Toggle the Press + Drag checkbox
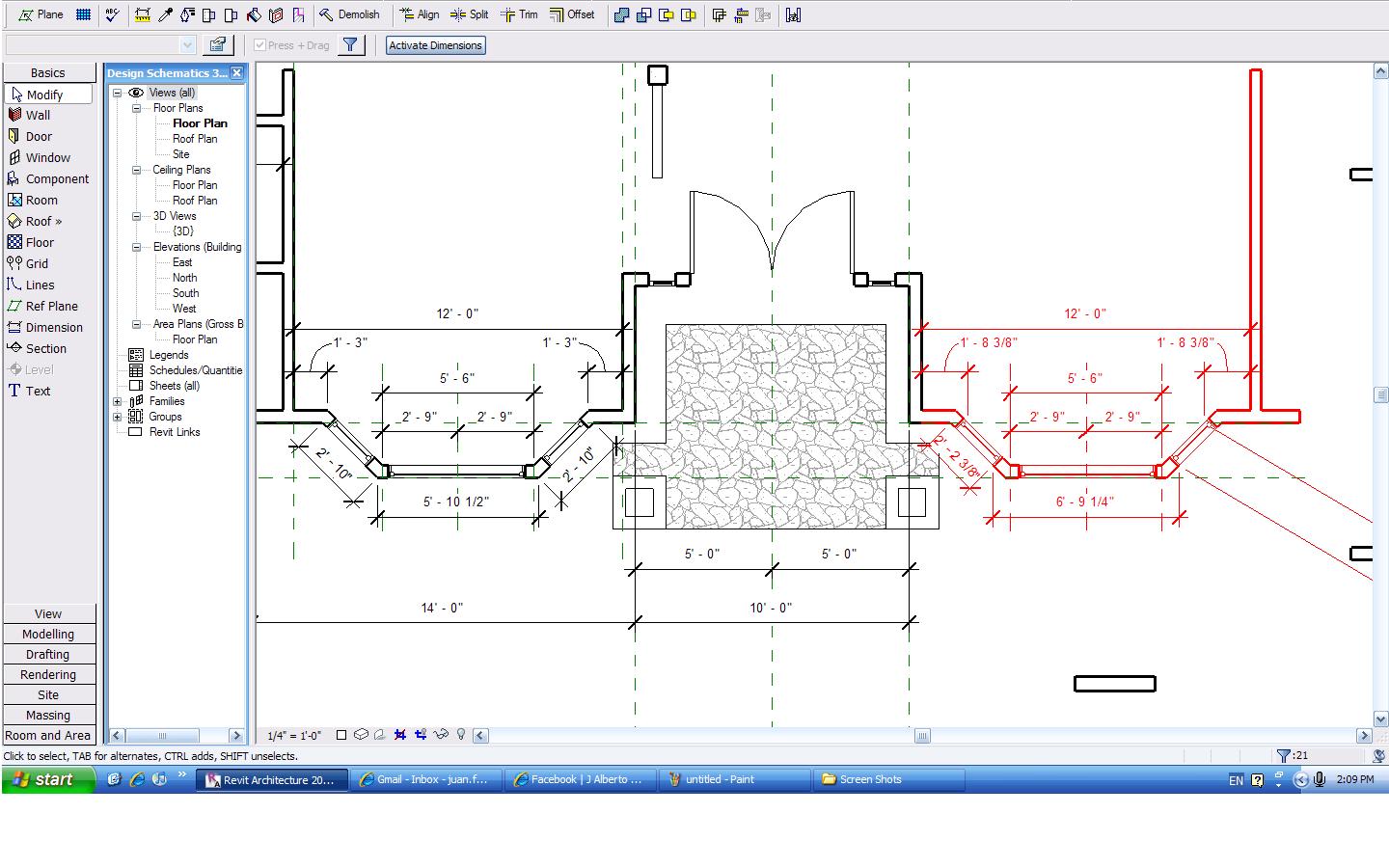Image resolution: width=1389 pixels, height=868 pixels. coord(259,45)
